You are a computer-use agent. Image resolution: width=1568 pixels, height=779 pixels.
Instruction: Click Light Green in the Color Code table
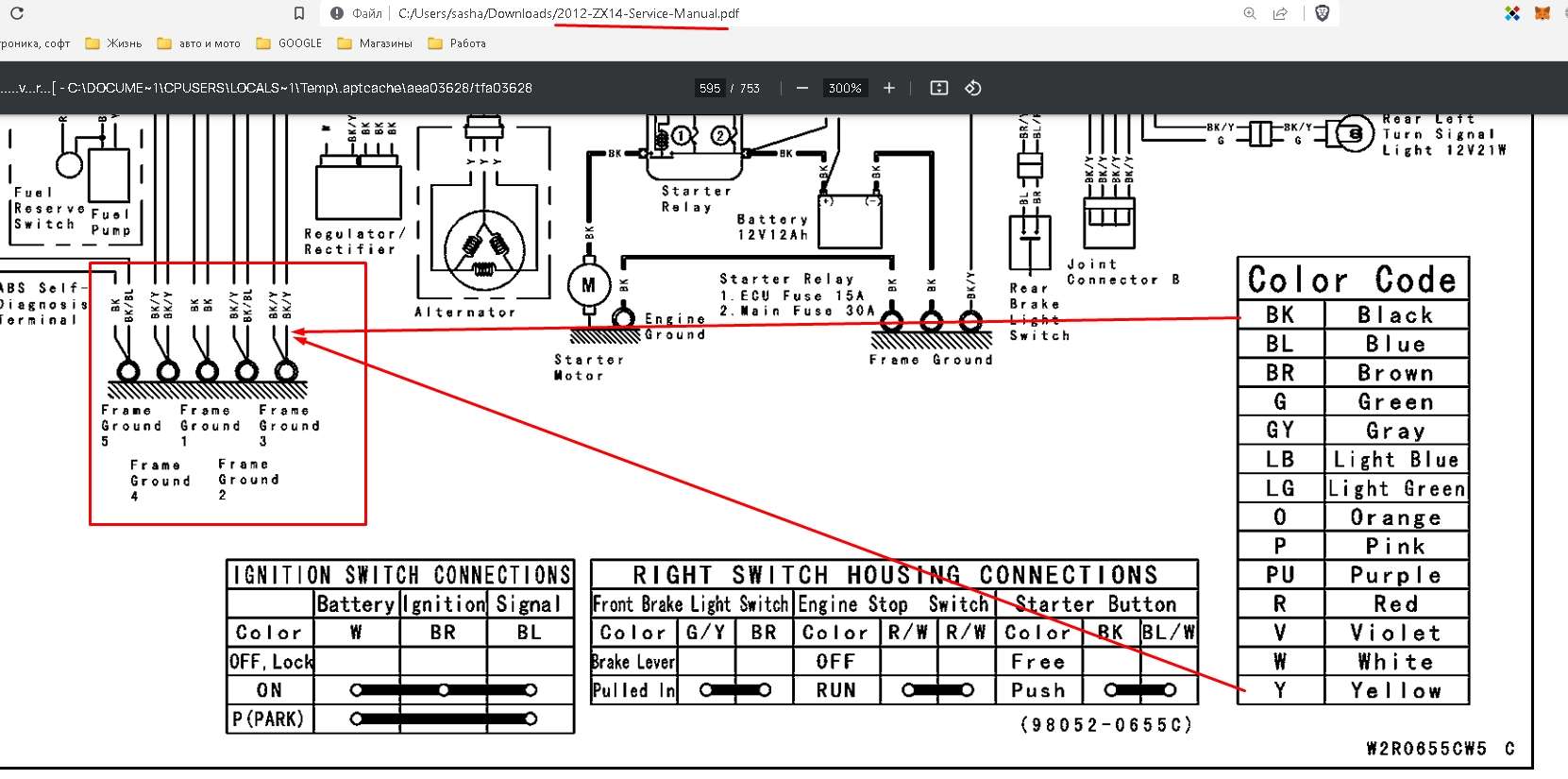(x=1396, y=489)
